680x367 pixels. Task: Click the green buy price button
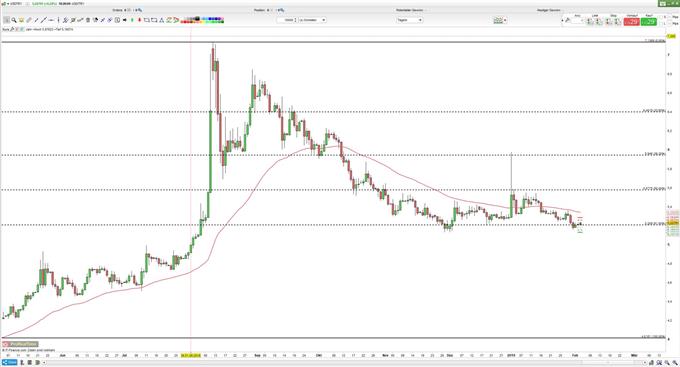click(649, 21)
